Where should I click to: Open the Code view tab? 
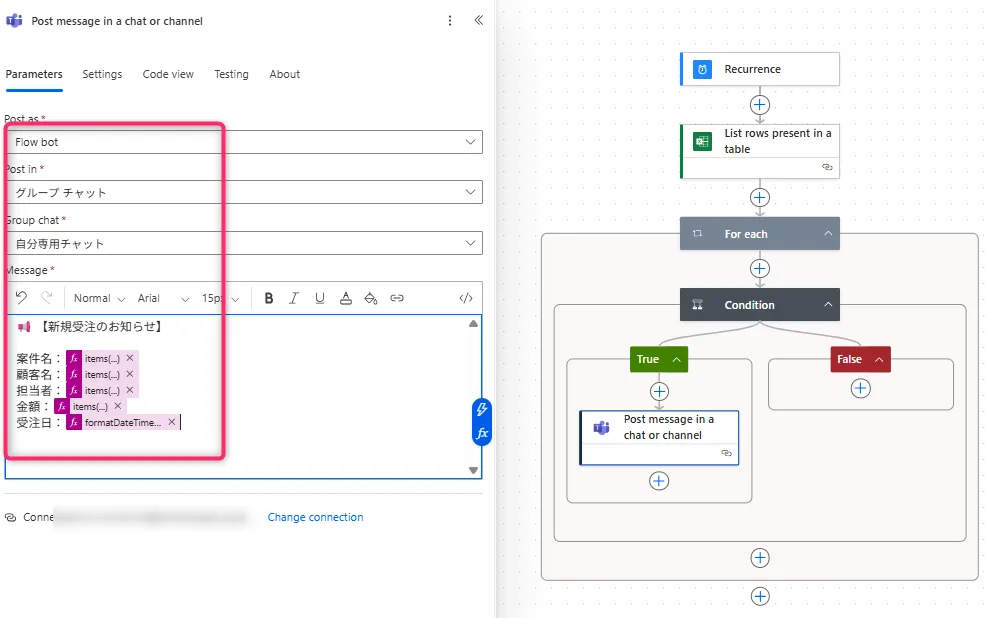coord(168,74)
